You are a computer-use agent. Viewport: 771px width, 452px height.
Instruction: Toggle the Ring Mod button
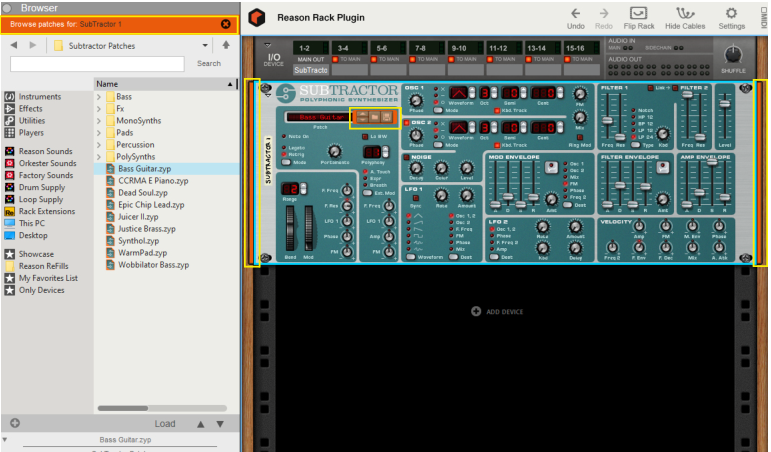pyautogui.click(x=580, y=138)
